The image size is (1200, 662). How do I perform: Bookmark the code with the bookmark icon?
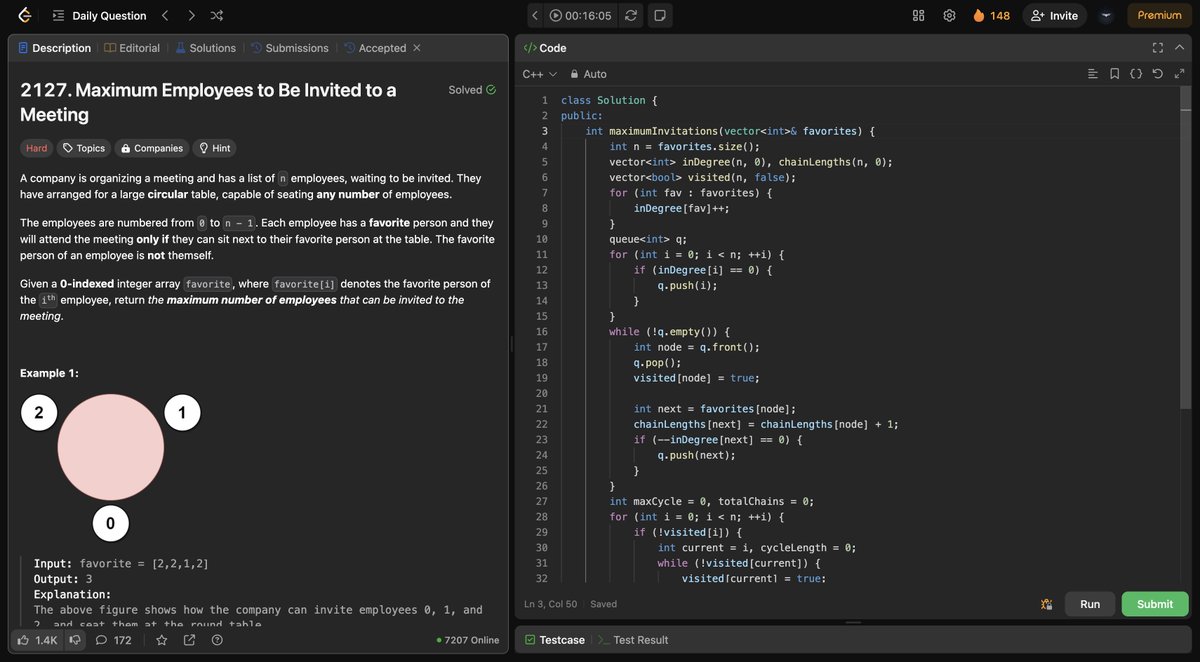tap(1116, 73)
